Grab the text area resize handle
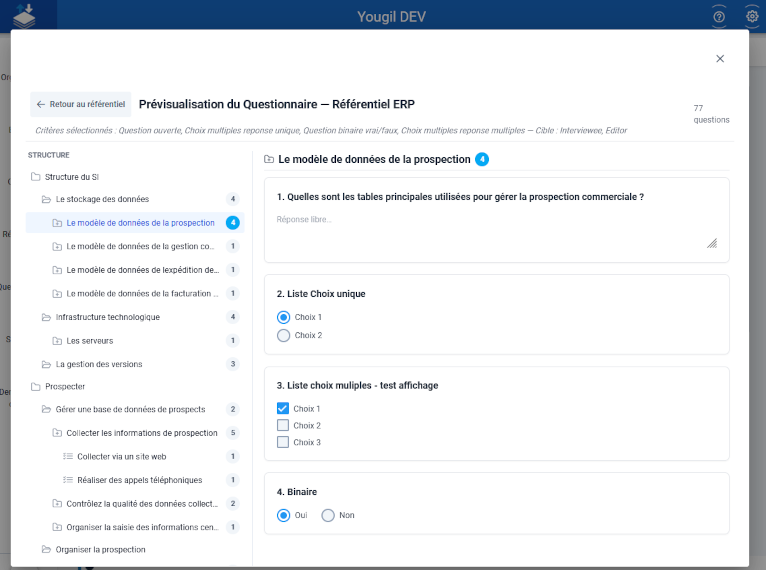This screenshot has width=766, height=570. point(712,244)
